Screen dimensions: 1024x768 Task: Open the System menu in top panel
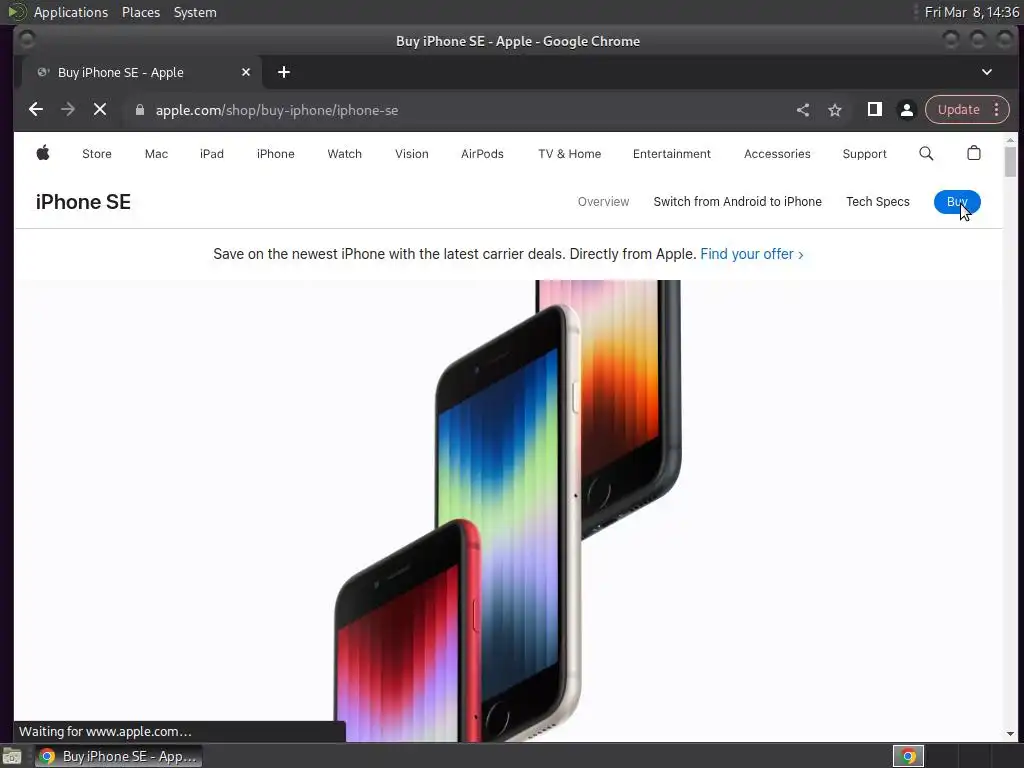tap(195, 12)
